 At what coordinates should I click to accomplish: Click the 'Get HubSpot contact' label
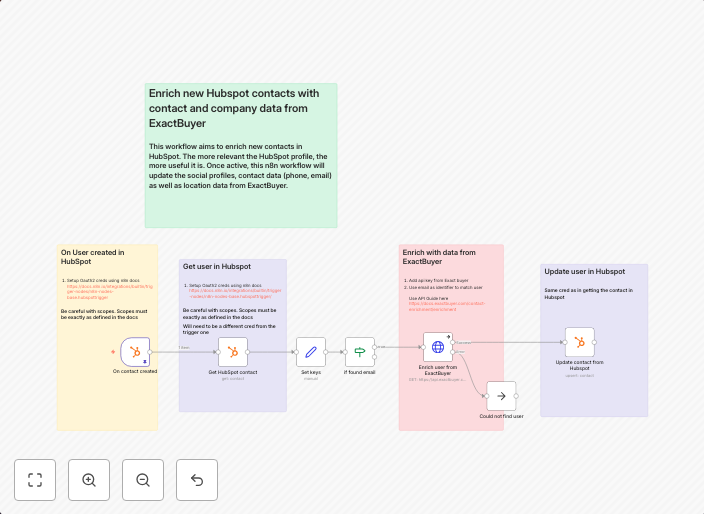click(233, 372)
